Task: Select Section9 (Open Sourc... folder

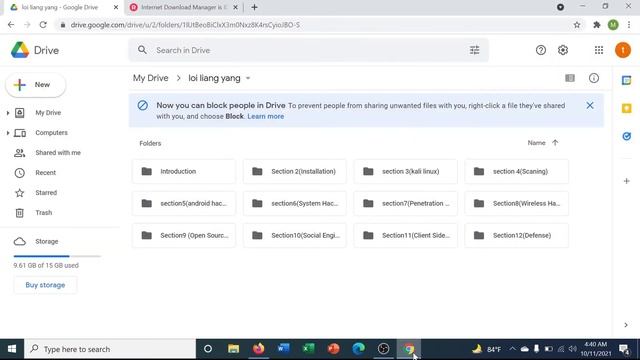Action: (184, 236)
